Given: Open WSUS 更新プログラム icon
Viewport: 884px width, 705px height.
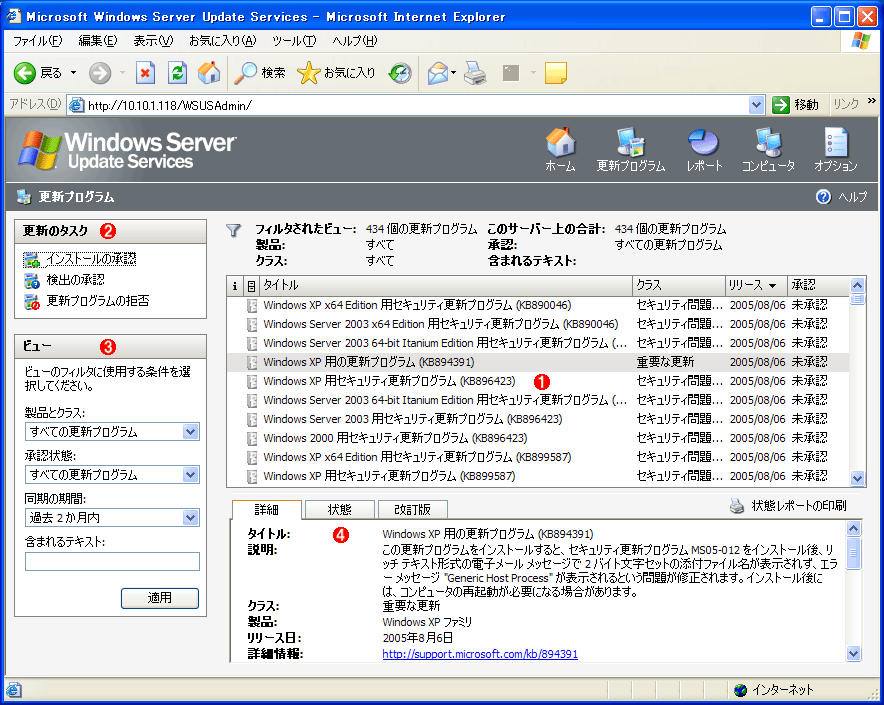Looking at the screenshot, I should [x=631, y=143].
